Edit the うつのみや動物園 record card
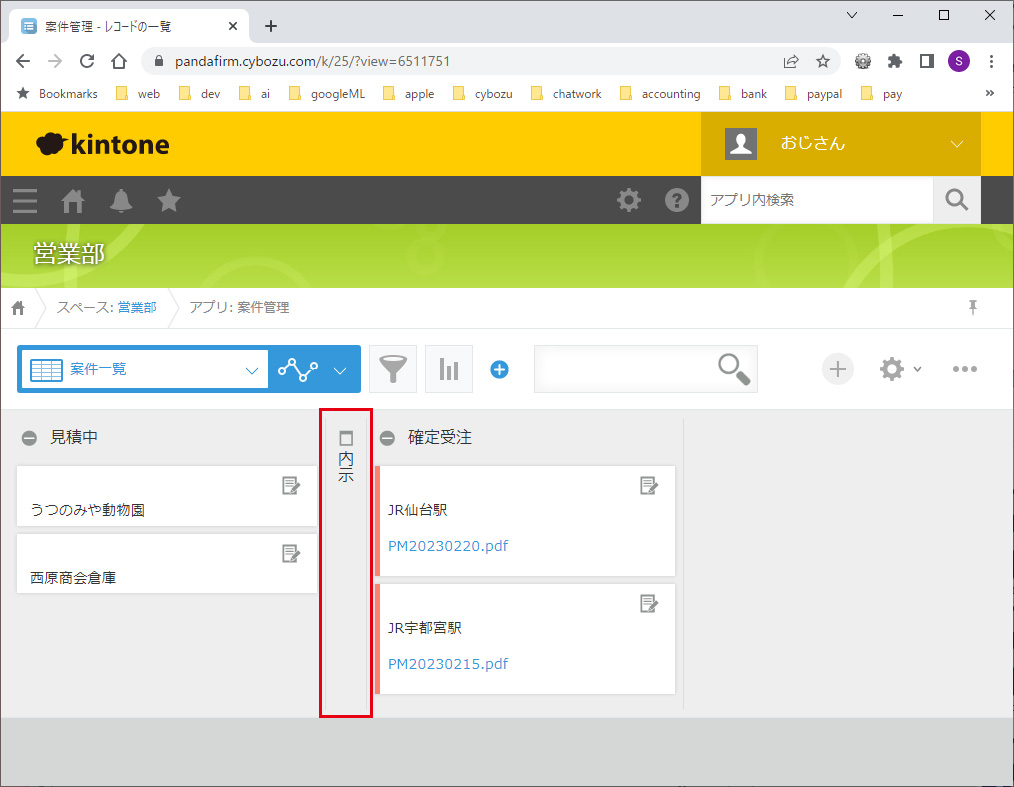1014x787 pixels. pos(291,486)
